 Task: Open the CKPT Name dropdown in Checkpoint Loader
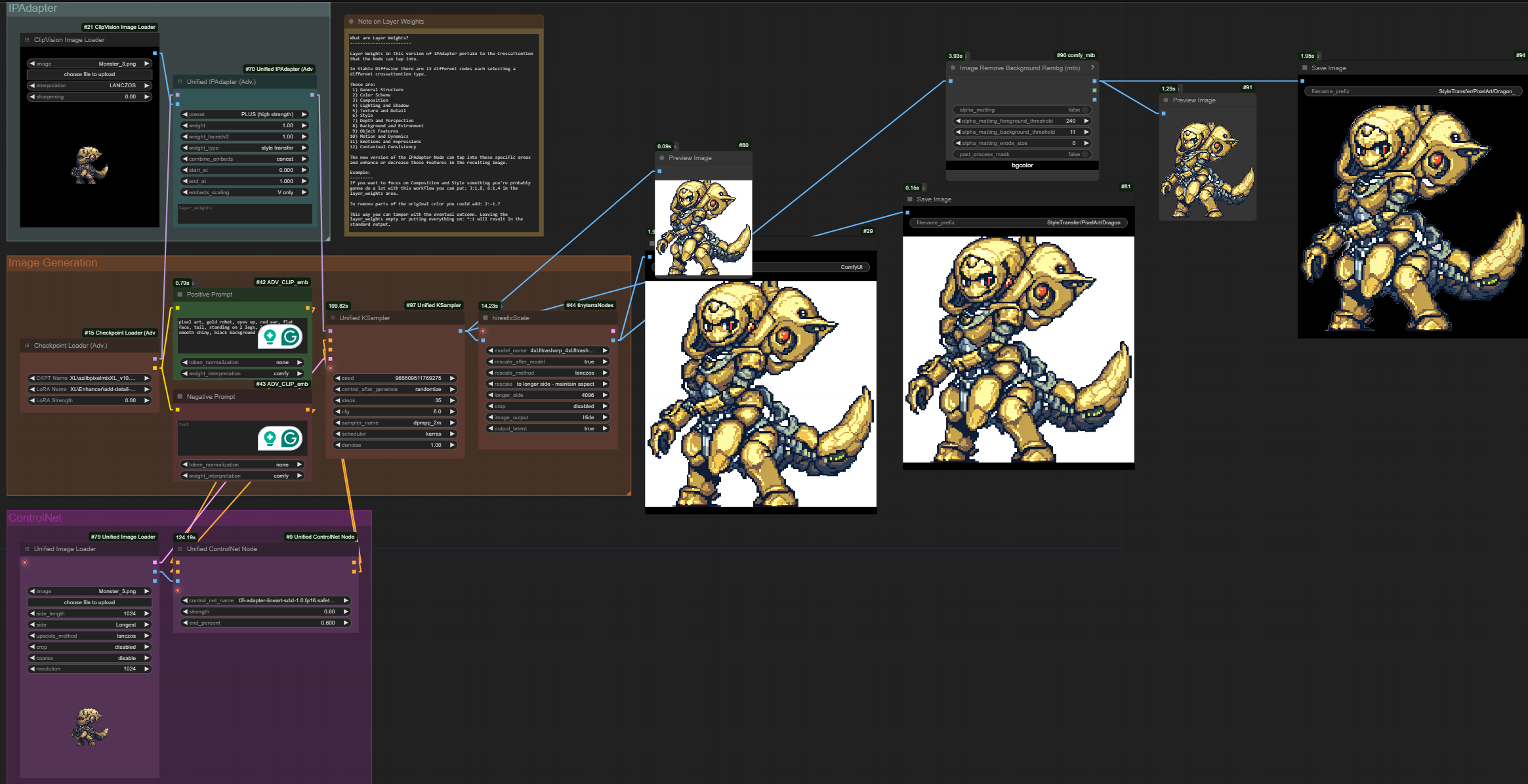[90, 379]
